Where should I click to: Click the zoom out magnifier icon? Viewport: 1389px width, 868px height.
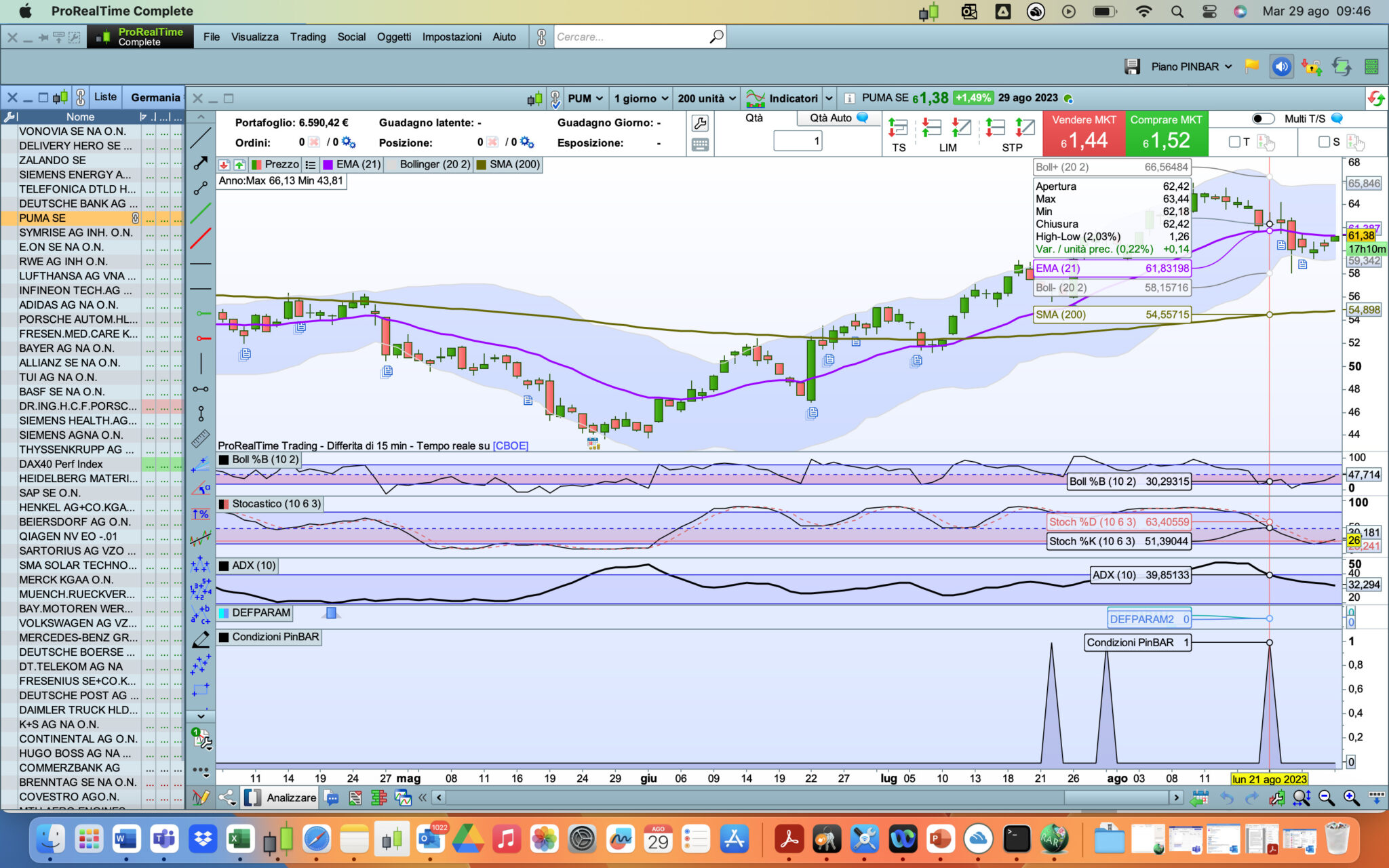click(1326, 798)
